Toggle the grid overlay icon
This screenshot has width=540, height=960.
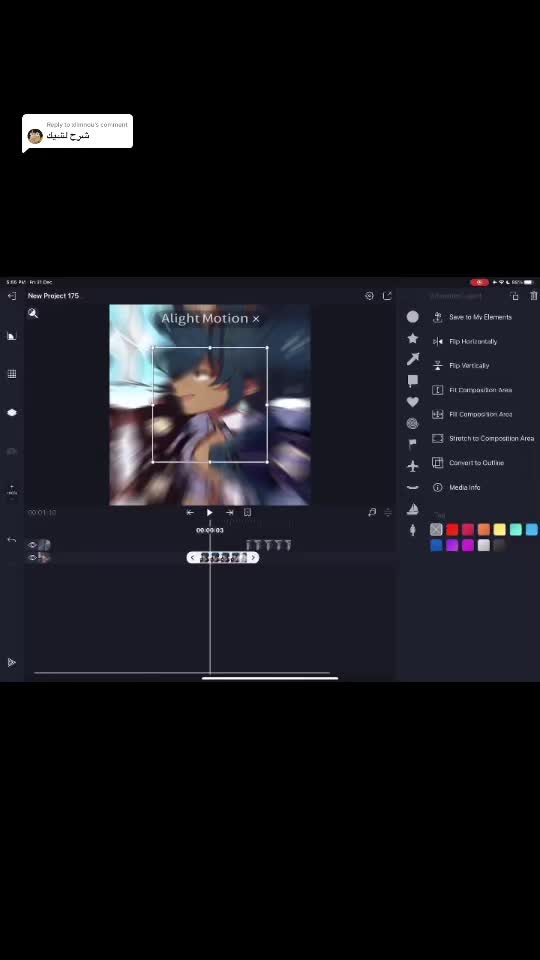point(12,374)
